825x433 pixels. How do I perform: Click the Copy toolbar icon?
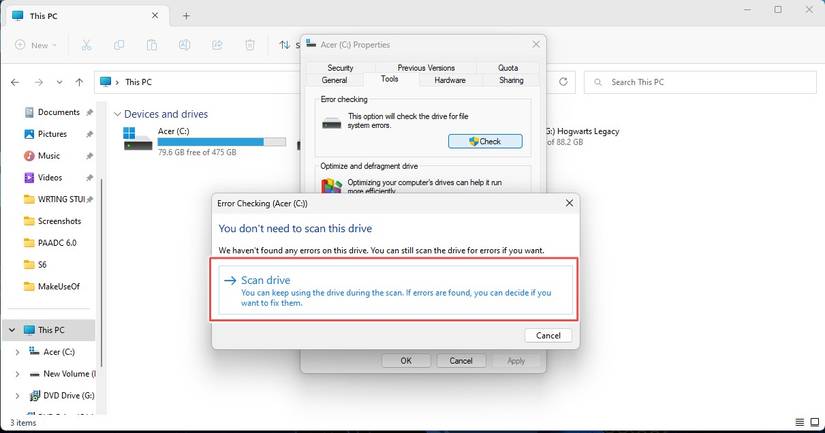119,45
